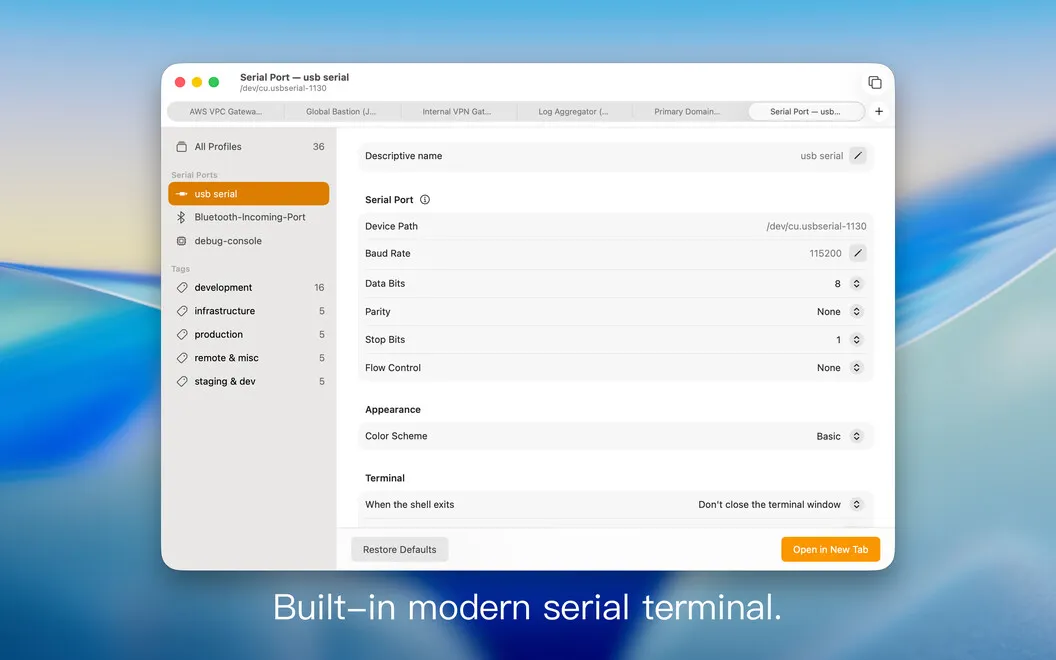Viewport: 1056px width, 660px height.
Task: Click the development tag icon
Action: coord(182,288)
